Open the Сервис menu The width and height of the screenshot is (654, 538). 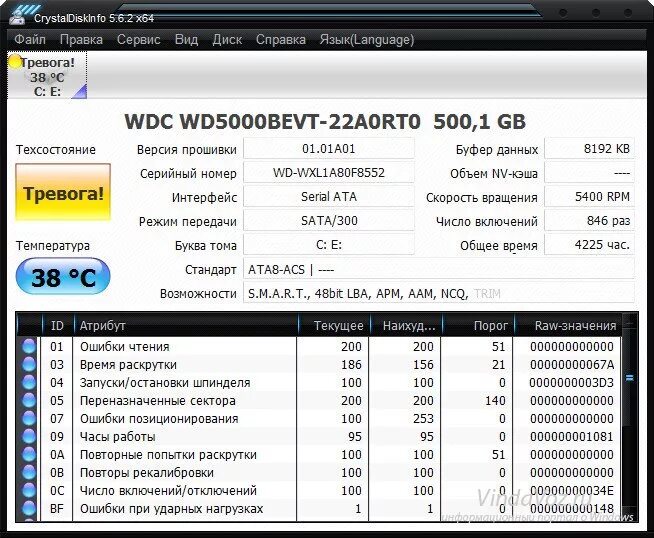click(x=138, y=40)
